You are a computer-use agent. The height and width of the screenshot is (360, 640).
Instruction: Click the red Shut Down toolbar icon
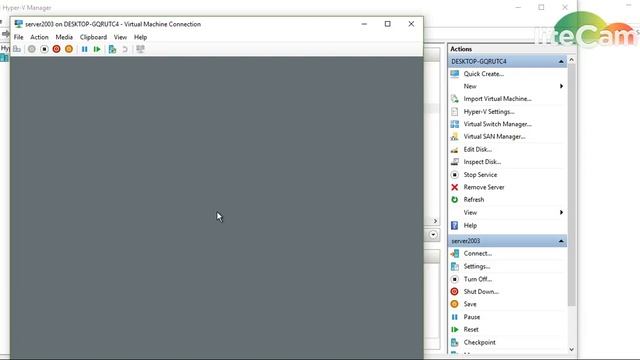tap(56, 49)
